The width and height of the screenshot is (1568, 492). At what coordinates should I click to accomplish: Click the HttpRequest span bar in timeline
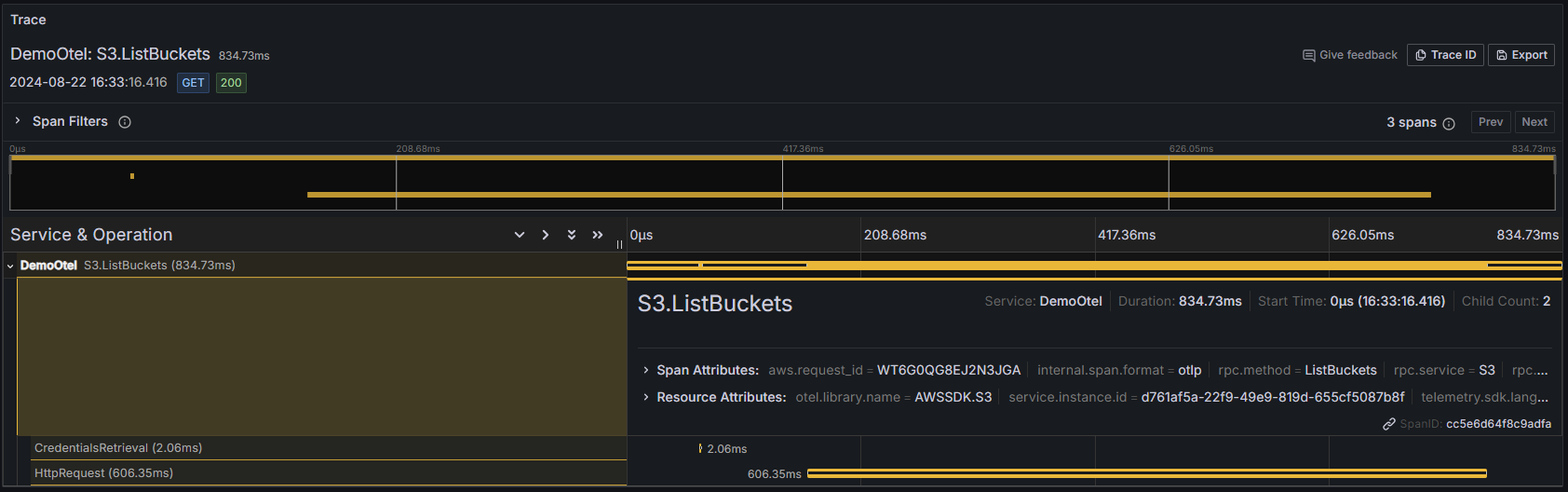pyautogui.click(x=1146, y=473)
